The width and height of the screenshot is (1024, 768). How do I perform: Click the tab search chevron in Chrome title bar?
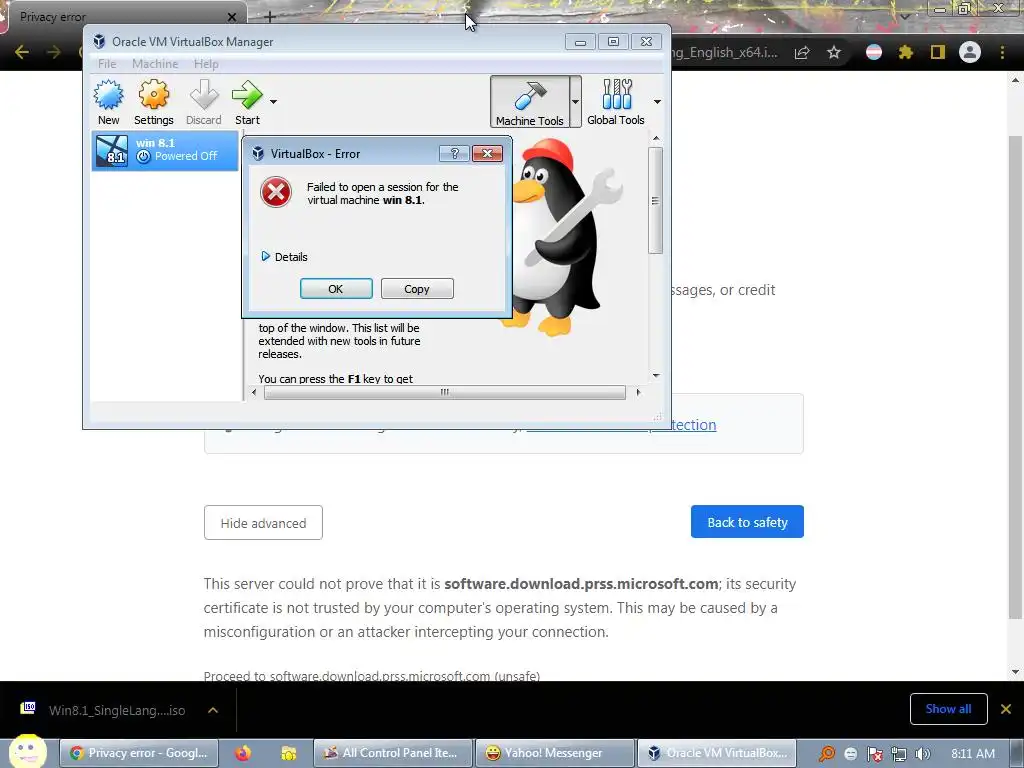click(904, 16)
